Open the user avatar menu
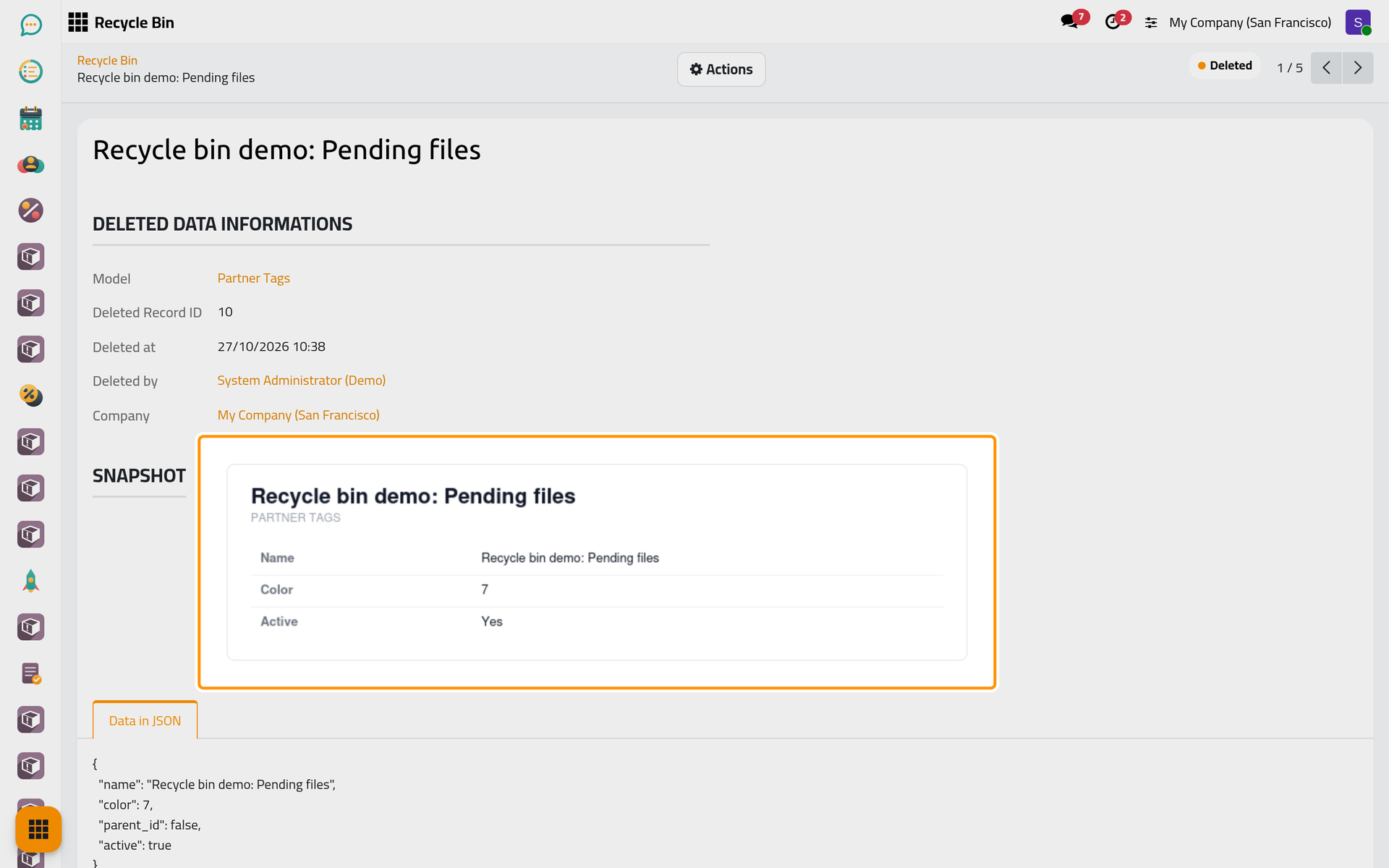 (1358, 22)
